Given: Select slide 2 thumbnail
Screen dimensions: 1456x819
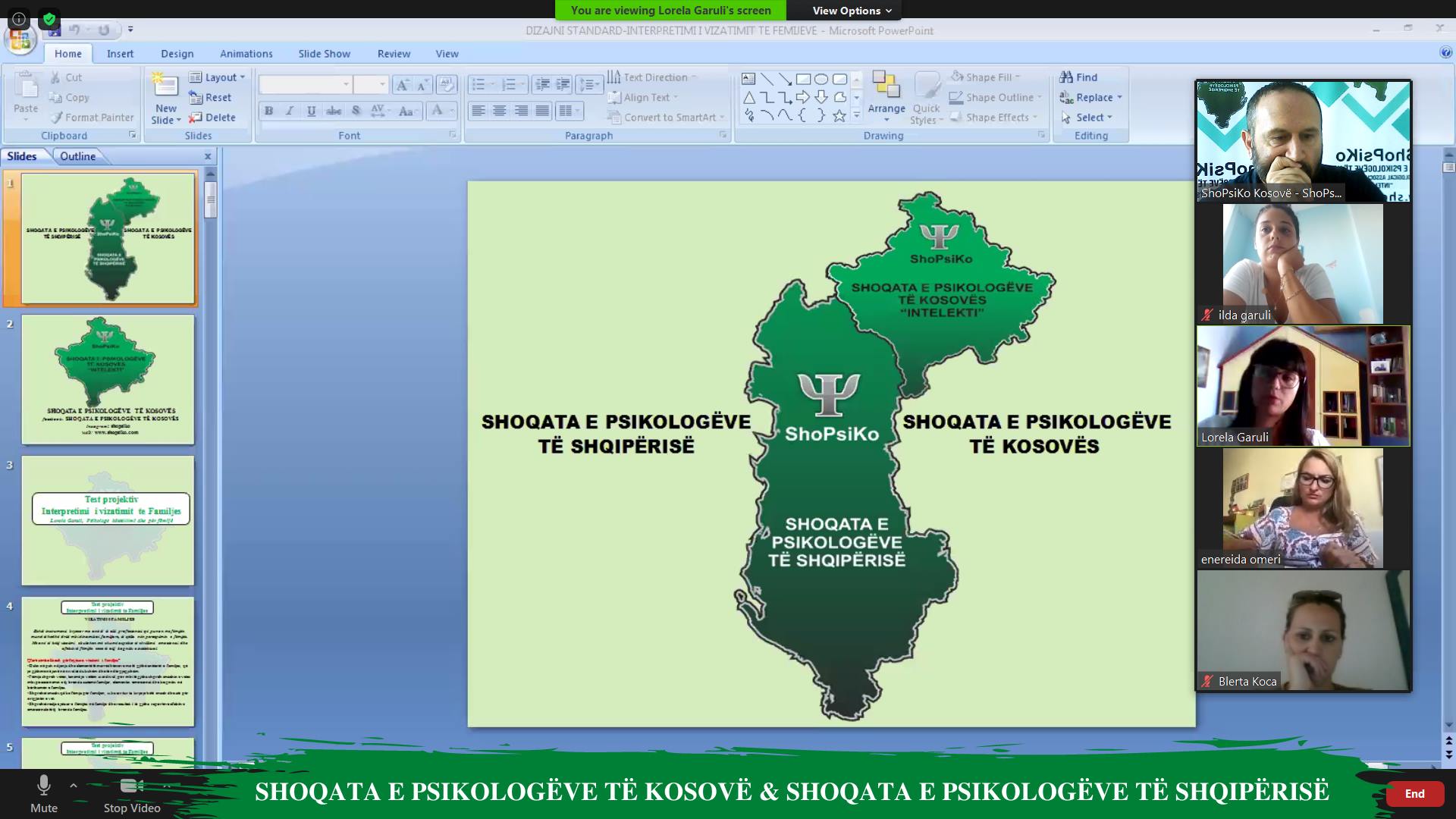Looking at the screenshot, I should (108, 379).
